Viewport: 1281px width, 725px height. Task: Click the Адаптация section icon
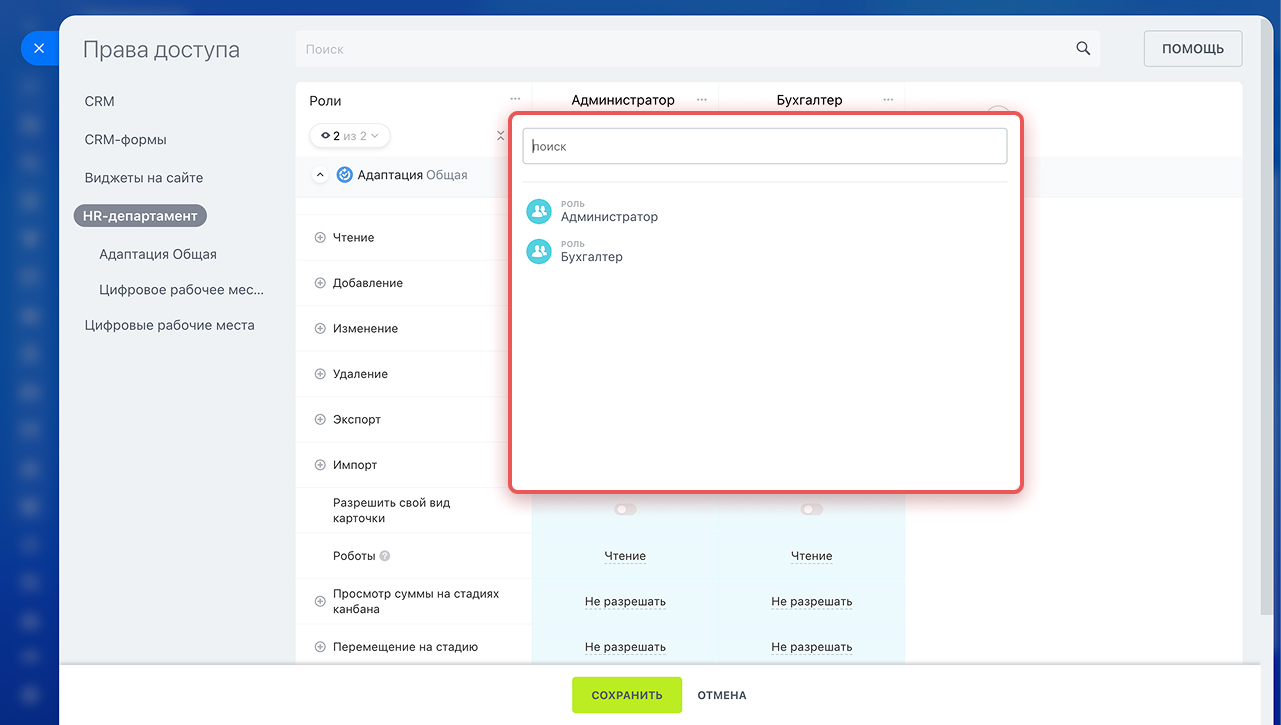click(345, 175)
